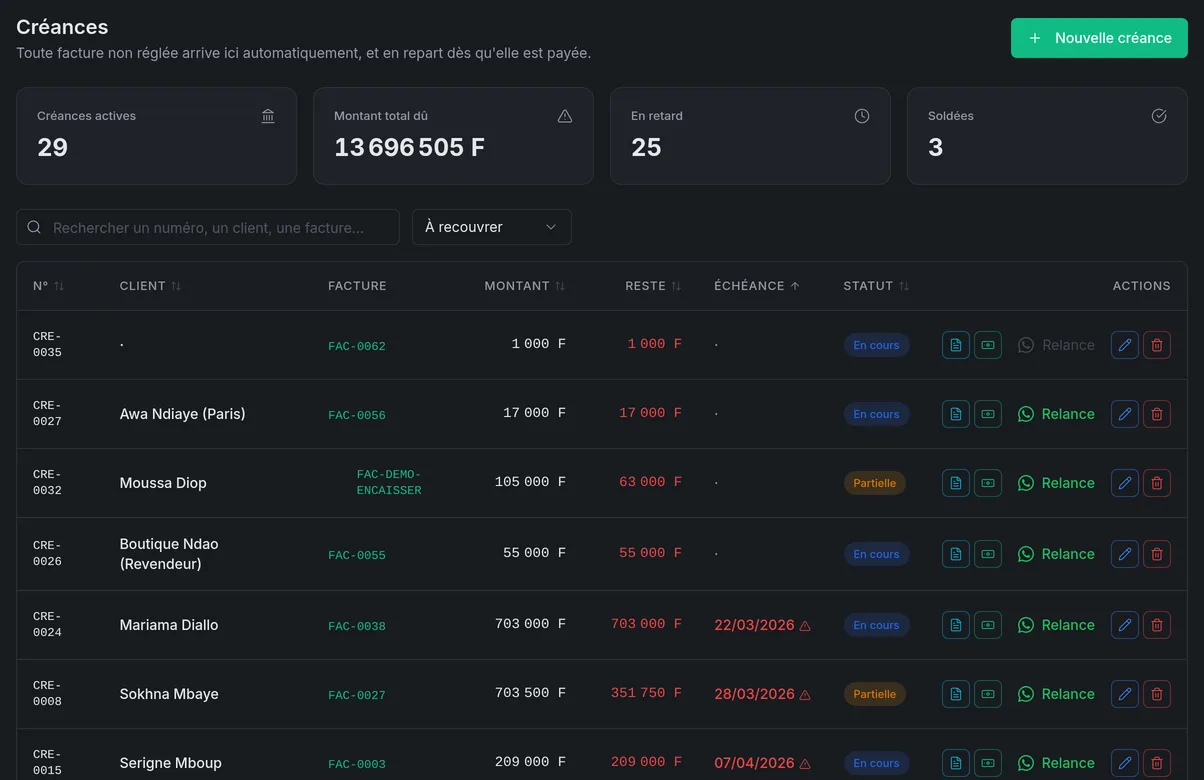
Task: Click the banknote payment icon for Awa Ndiaye
Action: tap(988, 414)
